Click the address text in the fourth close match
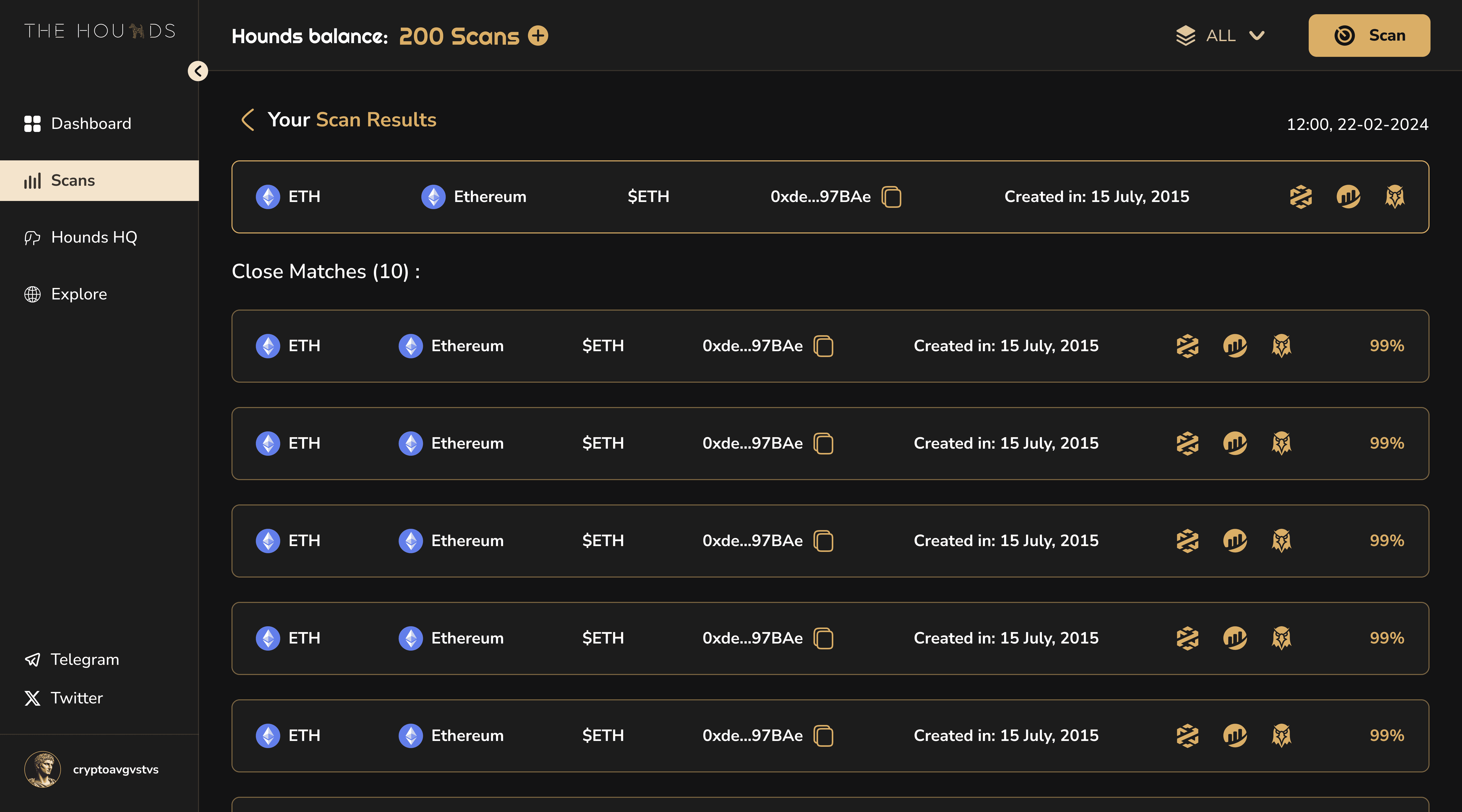The width and height of the screenshot is (1462, 812). pos(752,638)
